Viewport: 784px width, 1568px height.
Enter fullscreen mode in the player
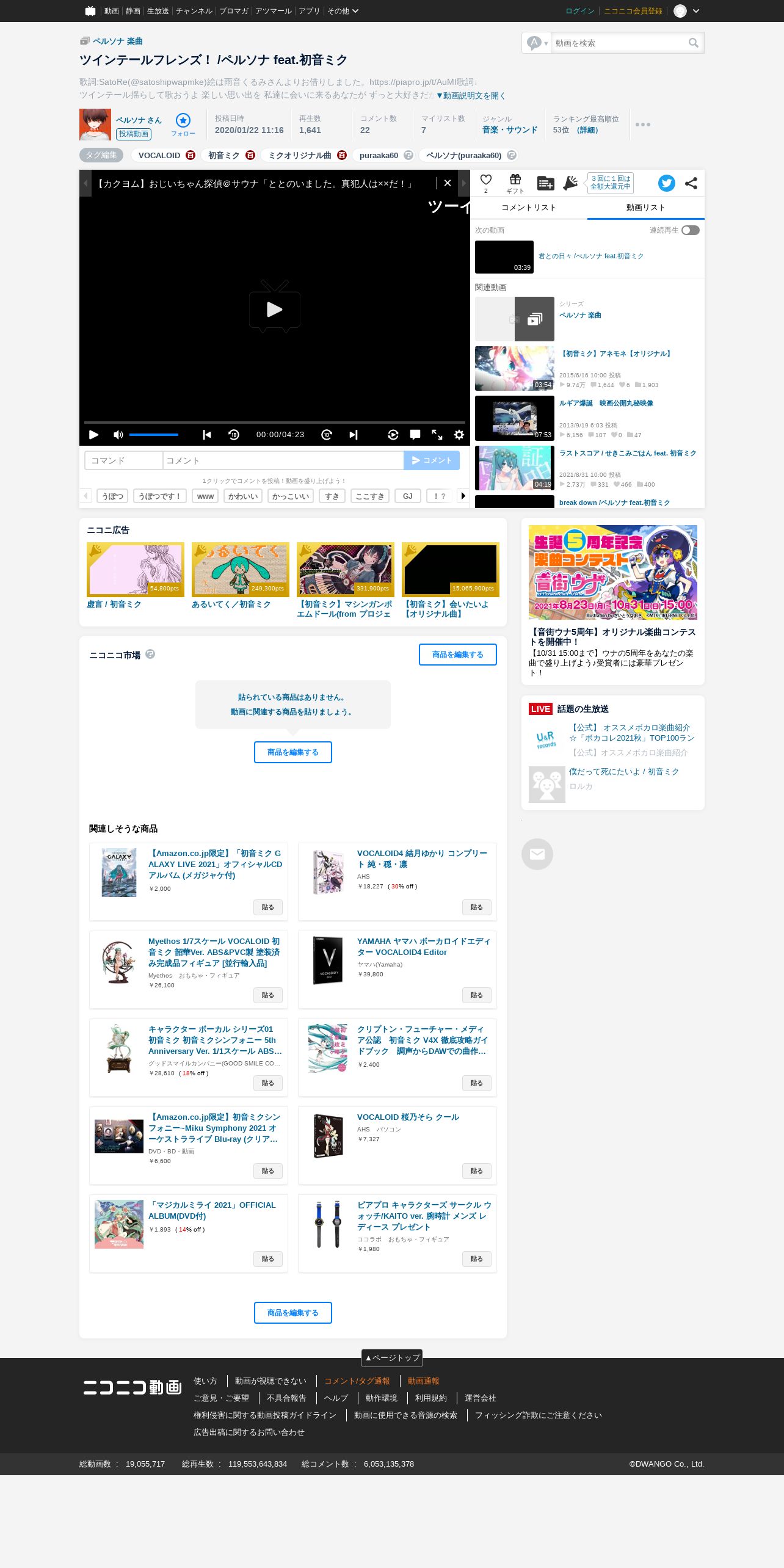(x=437, y=435)
